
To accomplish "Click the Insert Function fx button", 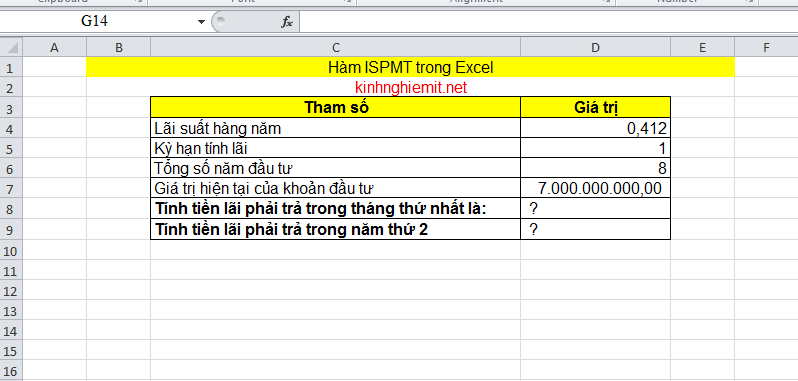I will point(287,22).
